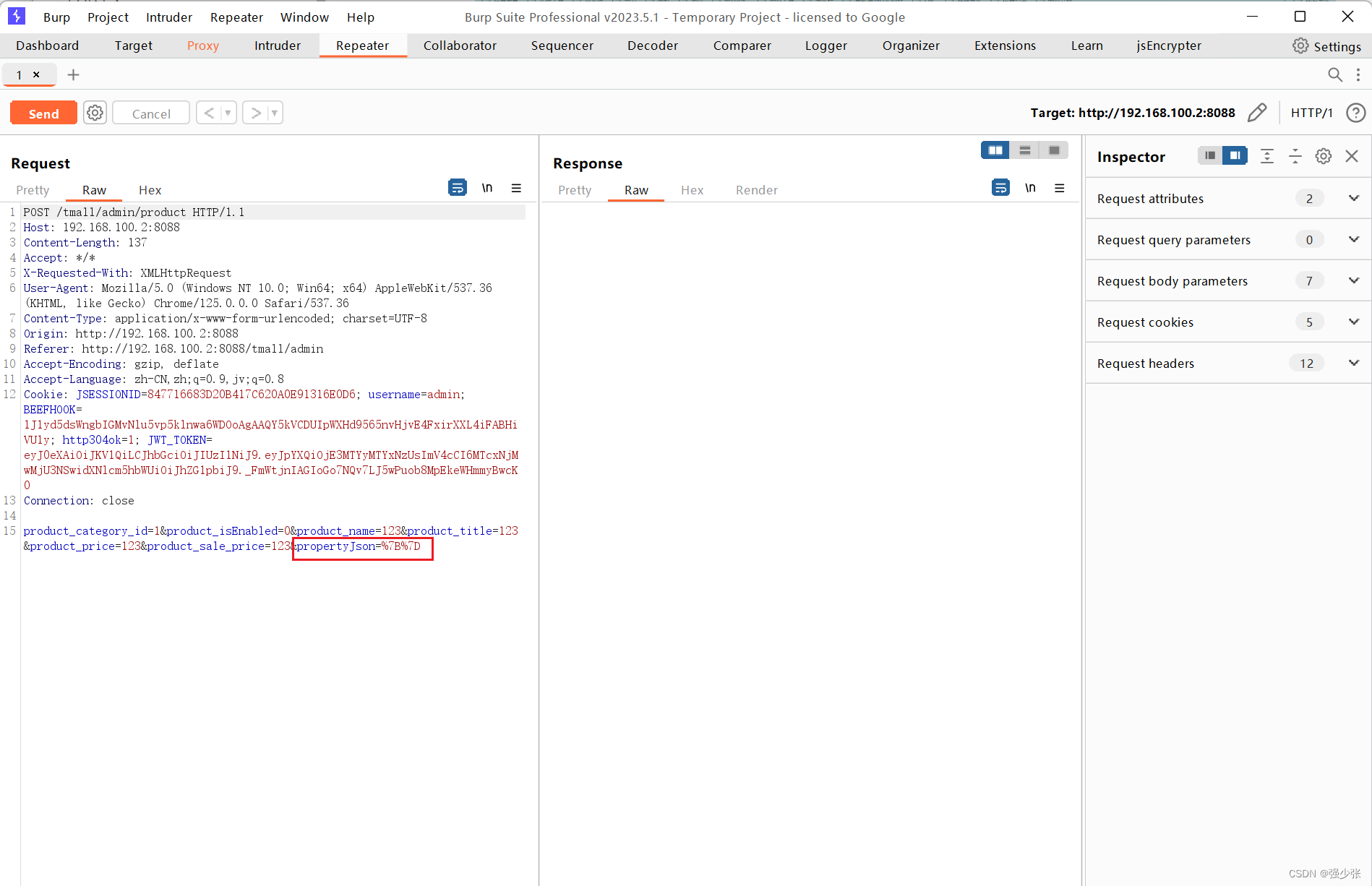Go forward to next request arrow
Image resolution: width=1372 pixels, height=886 pixels.
255,113
